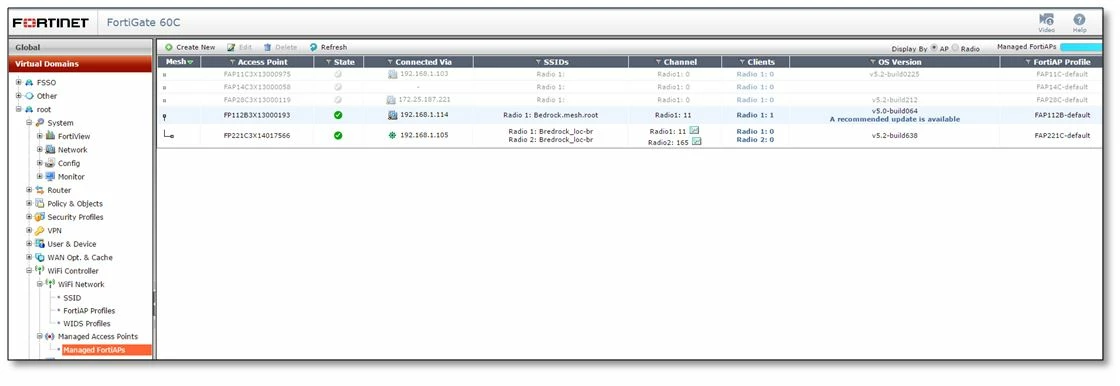Open the Radio2 channel 165 chart icon
The width and height of the screenshot is (1120, 386).
coord(697,142)
